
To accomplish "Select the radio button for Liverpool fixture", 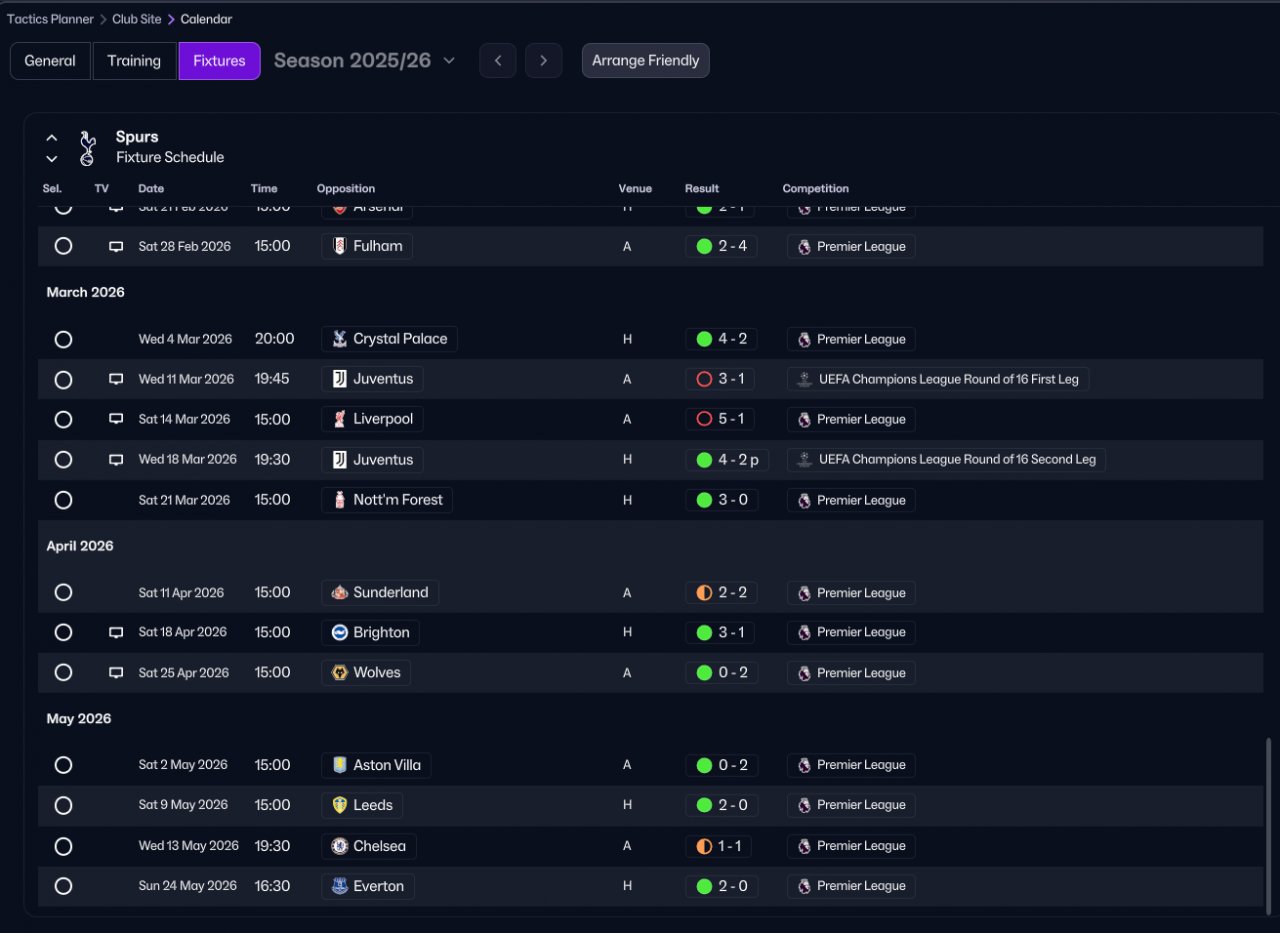I will [63, 419].
